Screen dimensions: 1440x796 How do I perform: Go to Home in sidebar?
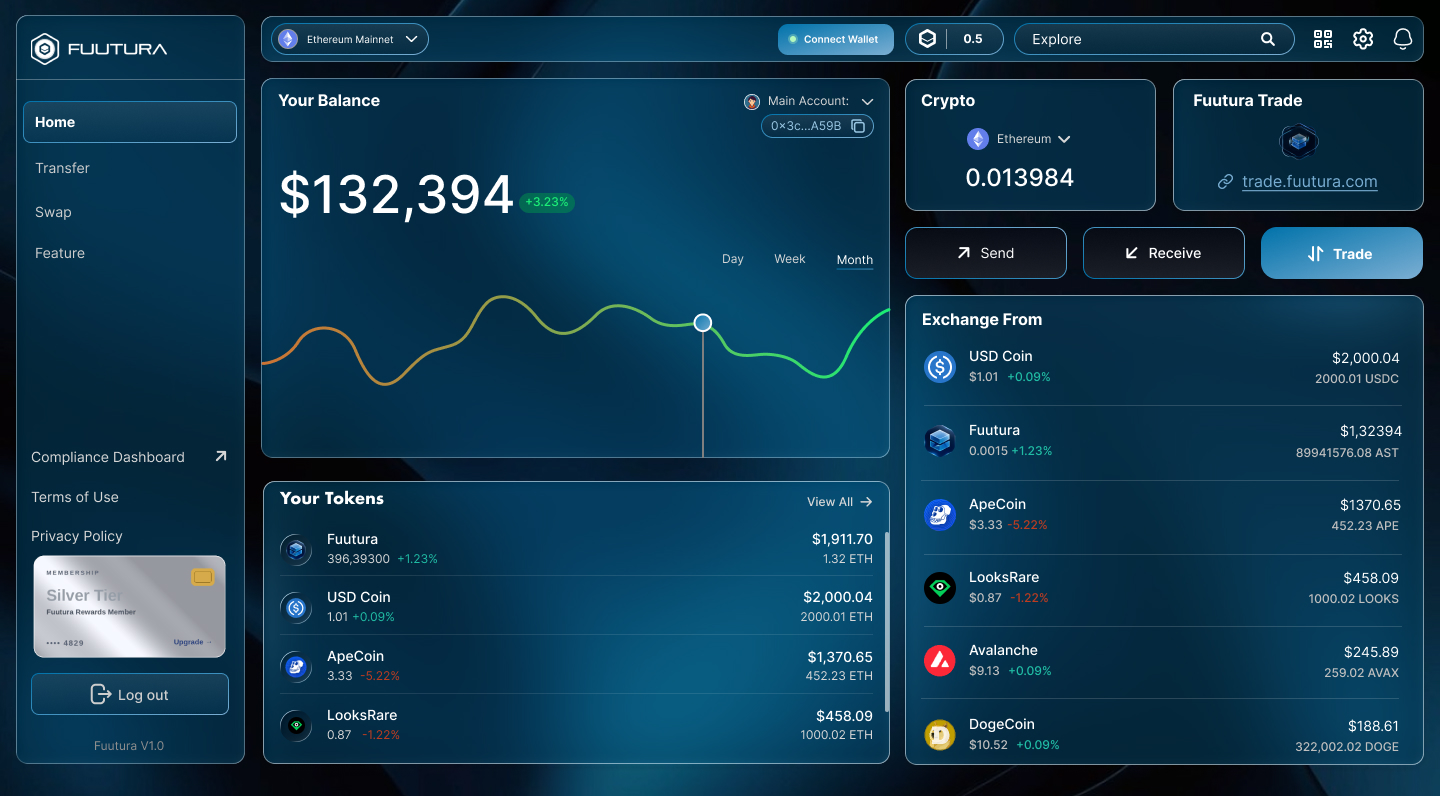[x=130, y=122]
